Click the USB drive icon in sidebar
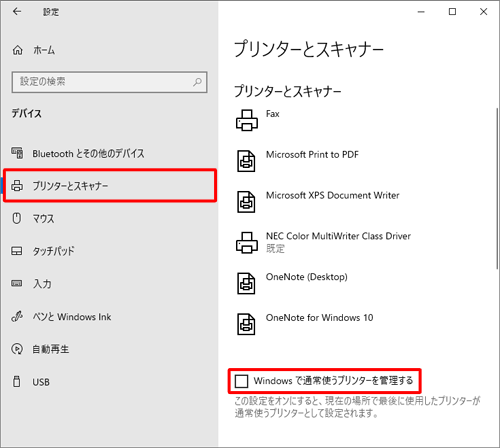 click(x=16, y=381)
